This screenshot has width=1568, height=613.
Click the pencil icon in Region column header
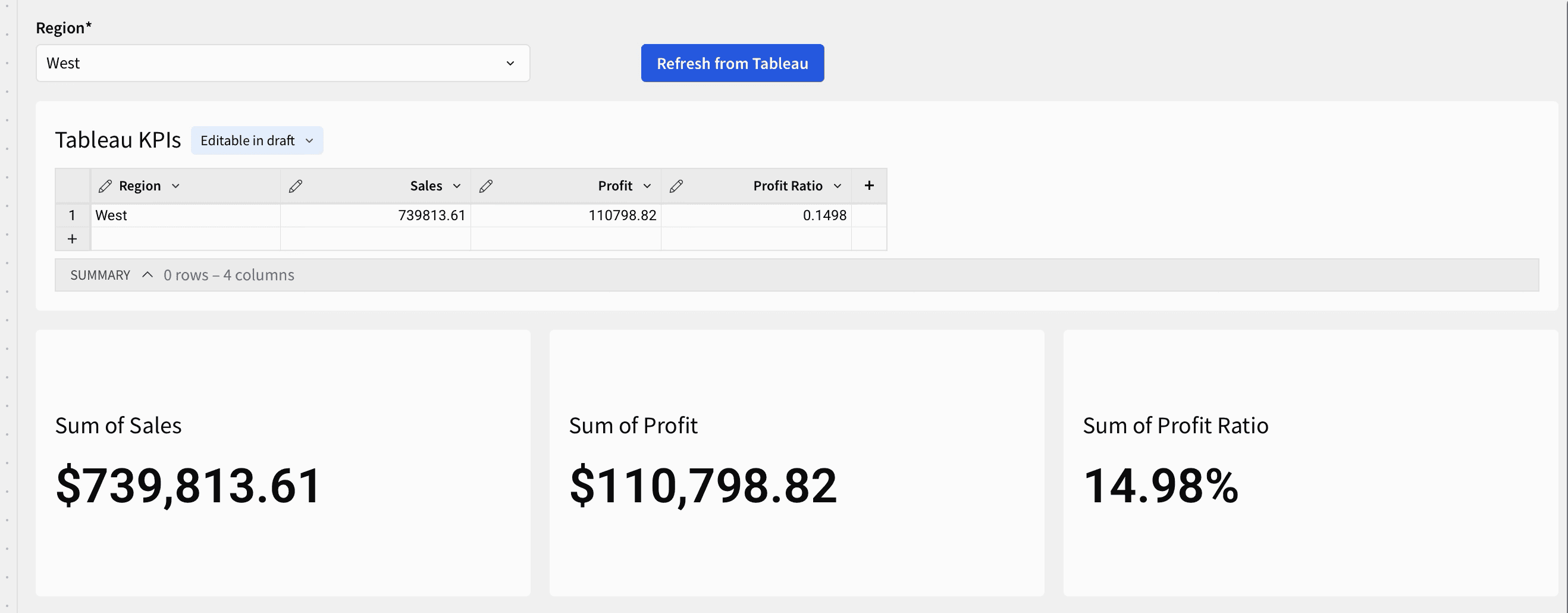point(105,186)
